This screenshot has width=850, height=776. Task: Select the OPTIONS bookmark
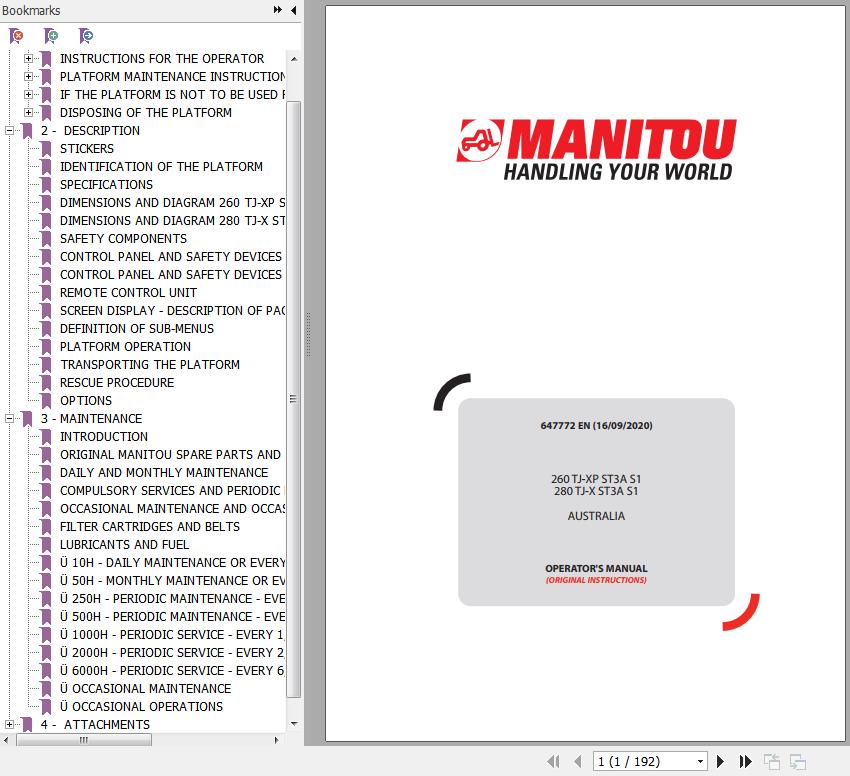click(x=86, y=400)
